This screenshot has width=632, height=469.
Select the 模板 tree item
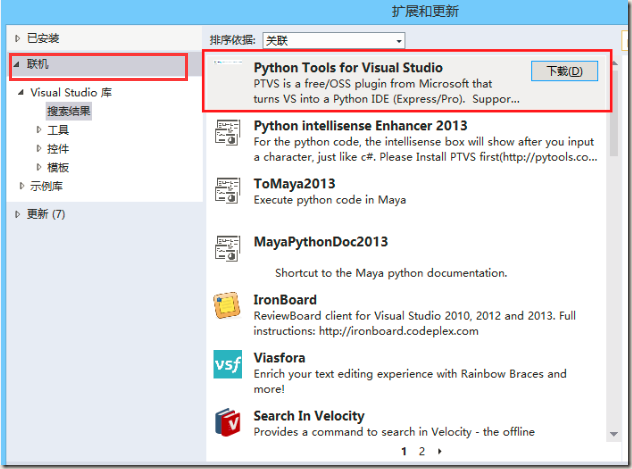click(58, 167)
